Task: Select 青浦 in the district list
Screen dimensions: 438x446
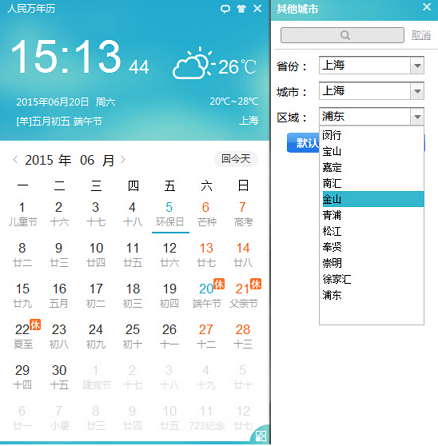Action: point(372,215)
